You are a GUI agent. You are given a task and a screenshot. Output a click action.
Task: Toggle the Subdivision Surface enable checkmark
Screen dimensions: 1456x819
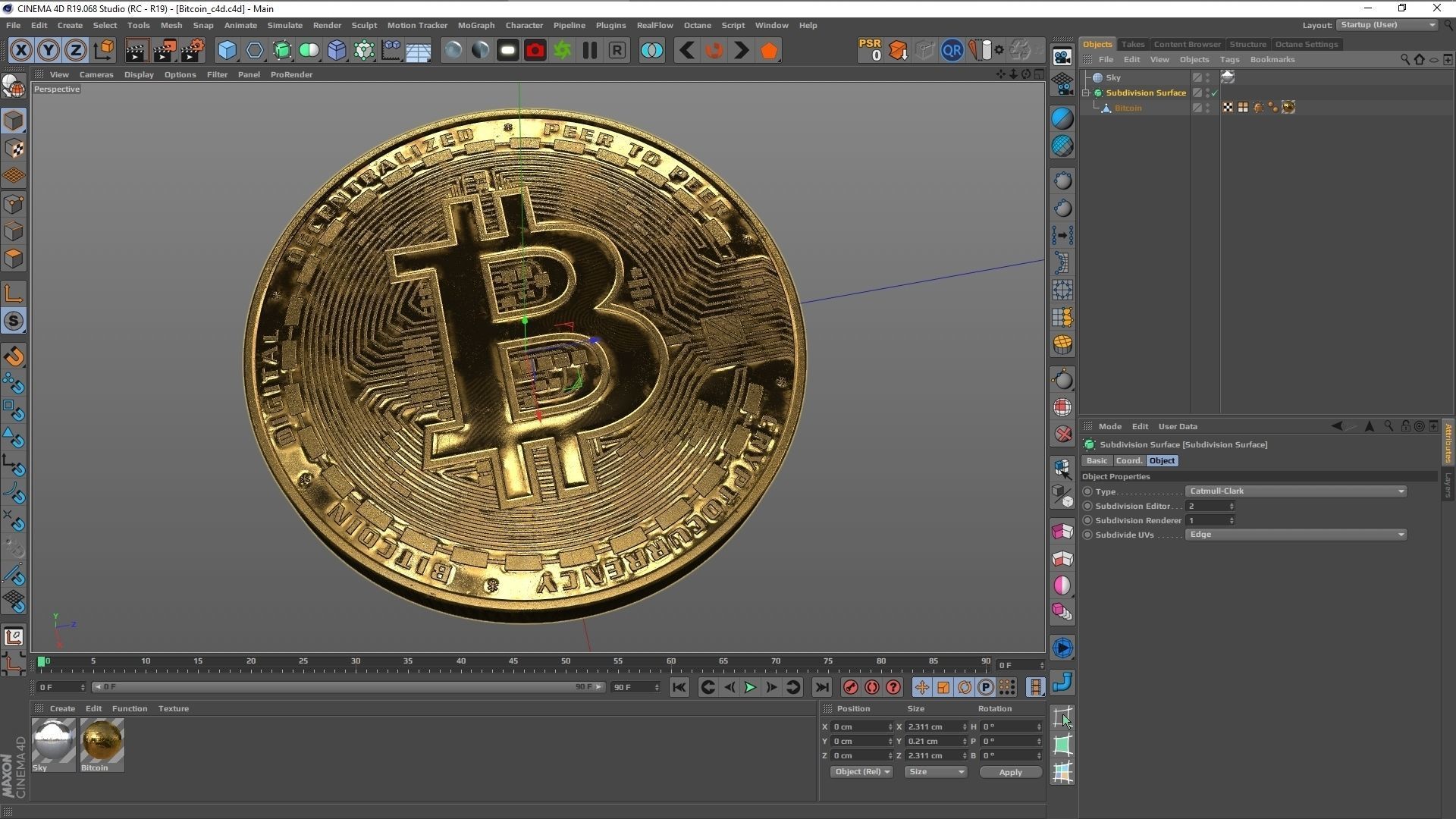coord(1213,93)
